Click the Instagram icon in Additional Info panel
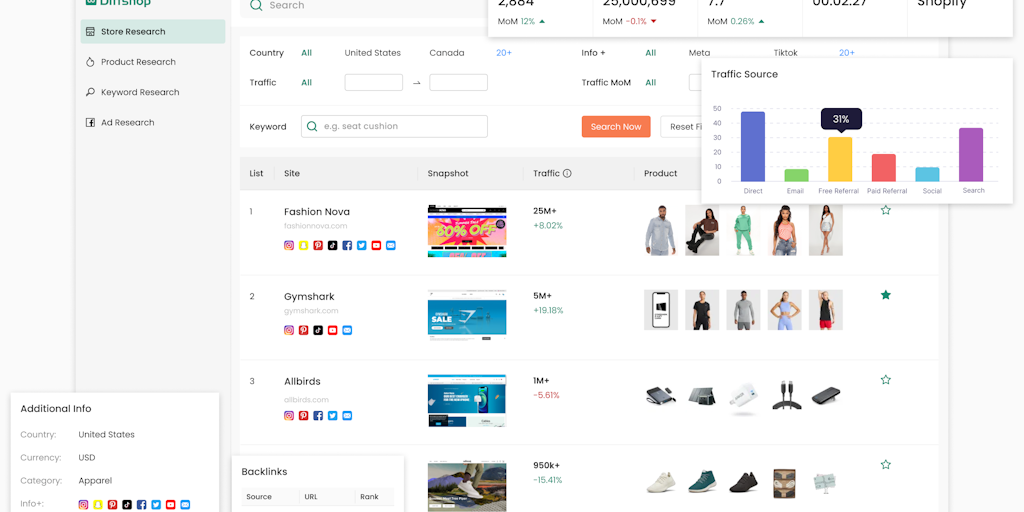This screenshot has height=512, width=1024. click(83, 505)
